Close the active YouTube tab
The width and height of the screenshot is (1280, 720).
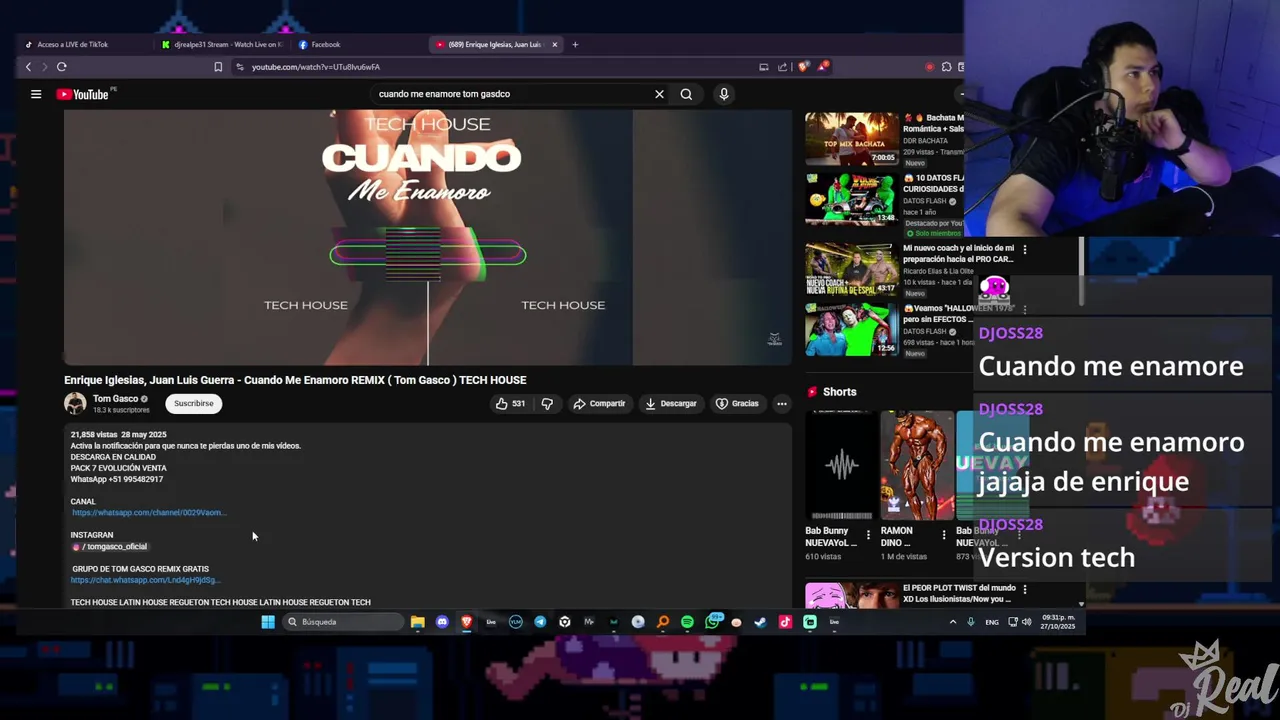(x=554, y=44)
